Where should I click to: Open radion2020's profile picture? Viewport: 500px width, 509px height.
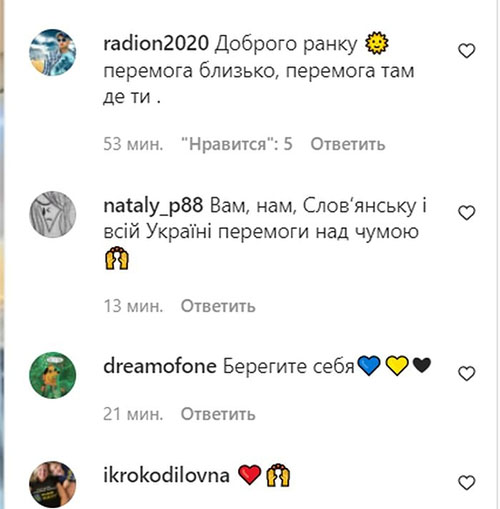[x=53, y=52]
